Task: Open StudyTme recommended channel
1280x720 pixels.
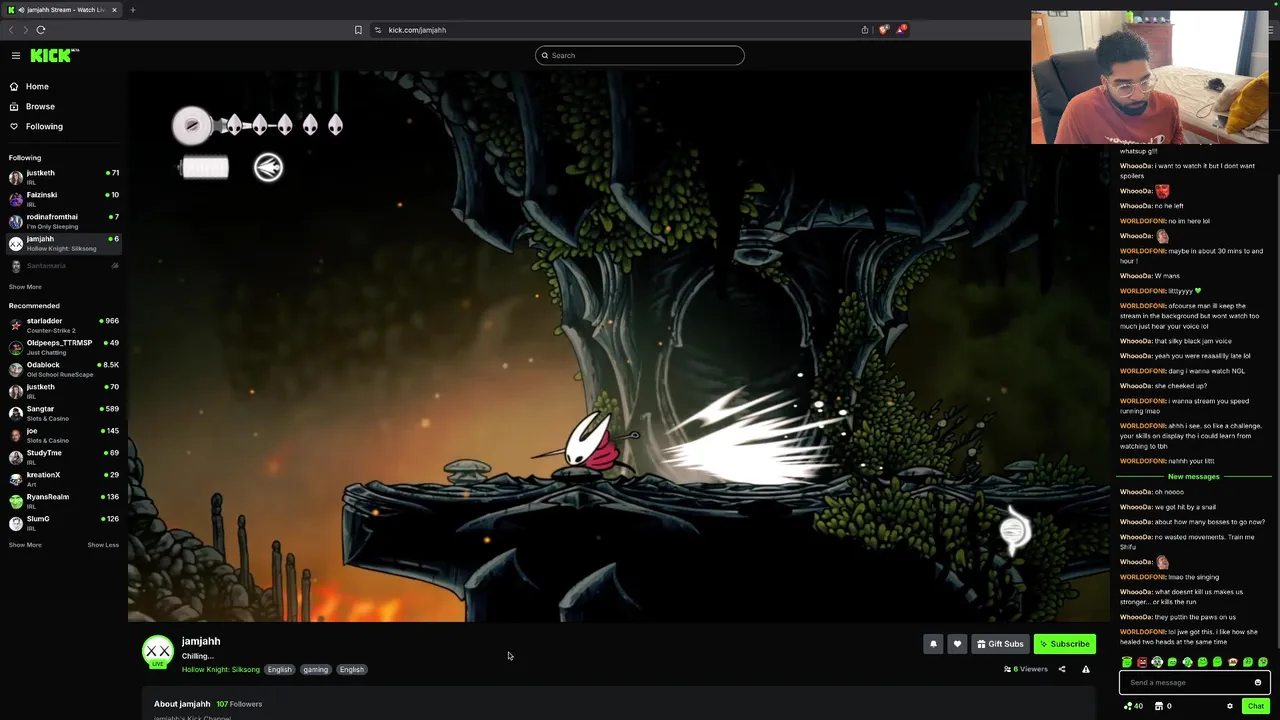Action: 63,457
